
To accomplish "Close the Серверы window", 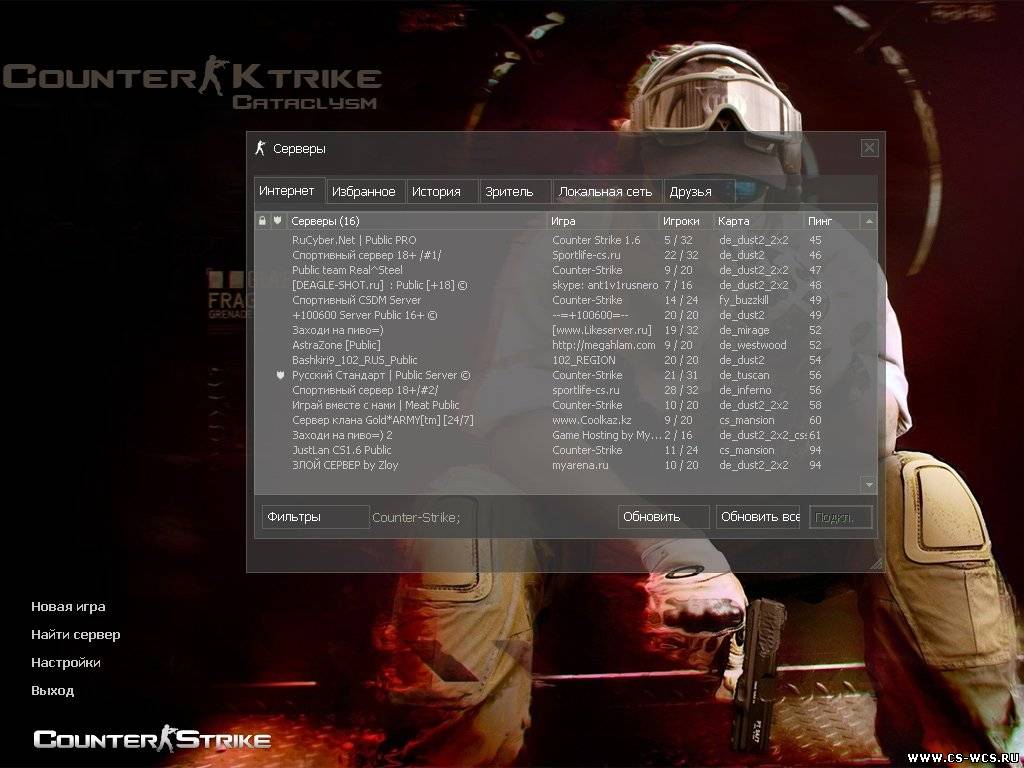I will click(869, 148).
